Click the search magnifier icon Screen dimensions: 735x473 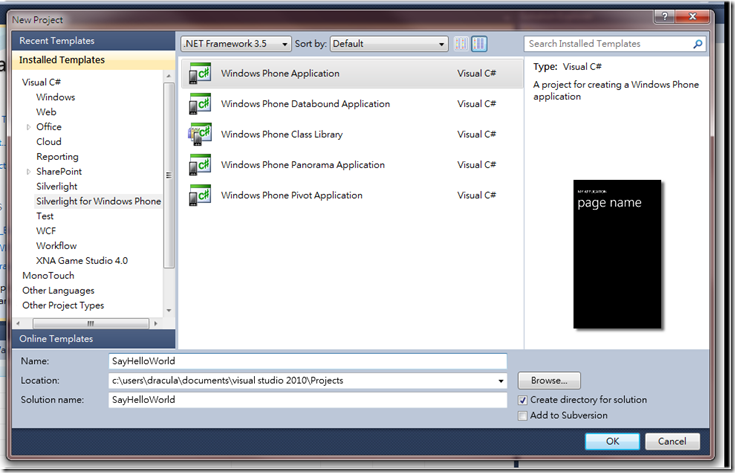[x=698, y=44]
